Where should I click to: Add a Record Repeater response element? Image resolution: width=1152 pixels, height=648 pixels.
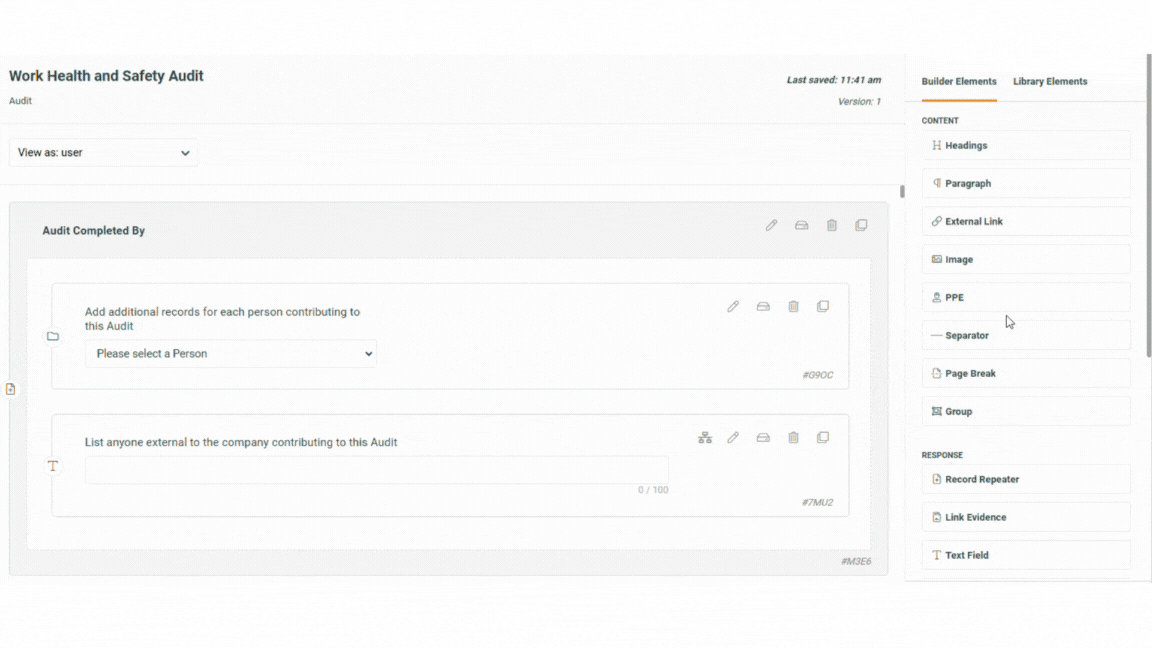1026,480
